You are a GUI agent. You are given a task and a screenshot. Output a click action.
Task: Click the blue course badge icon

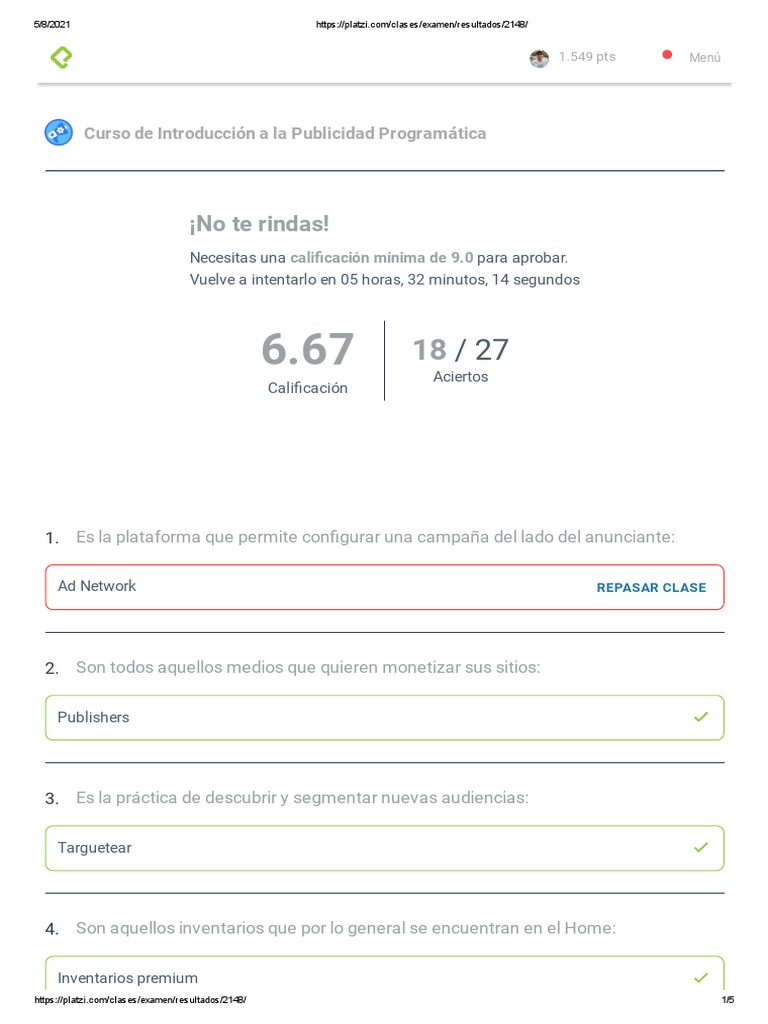pos(59,133)
